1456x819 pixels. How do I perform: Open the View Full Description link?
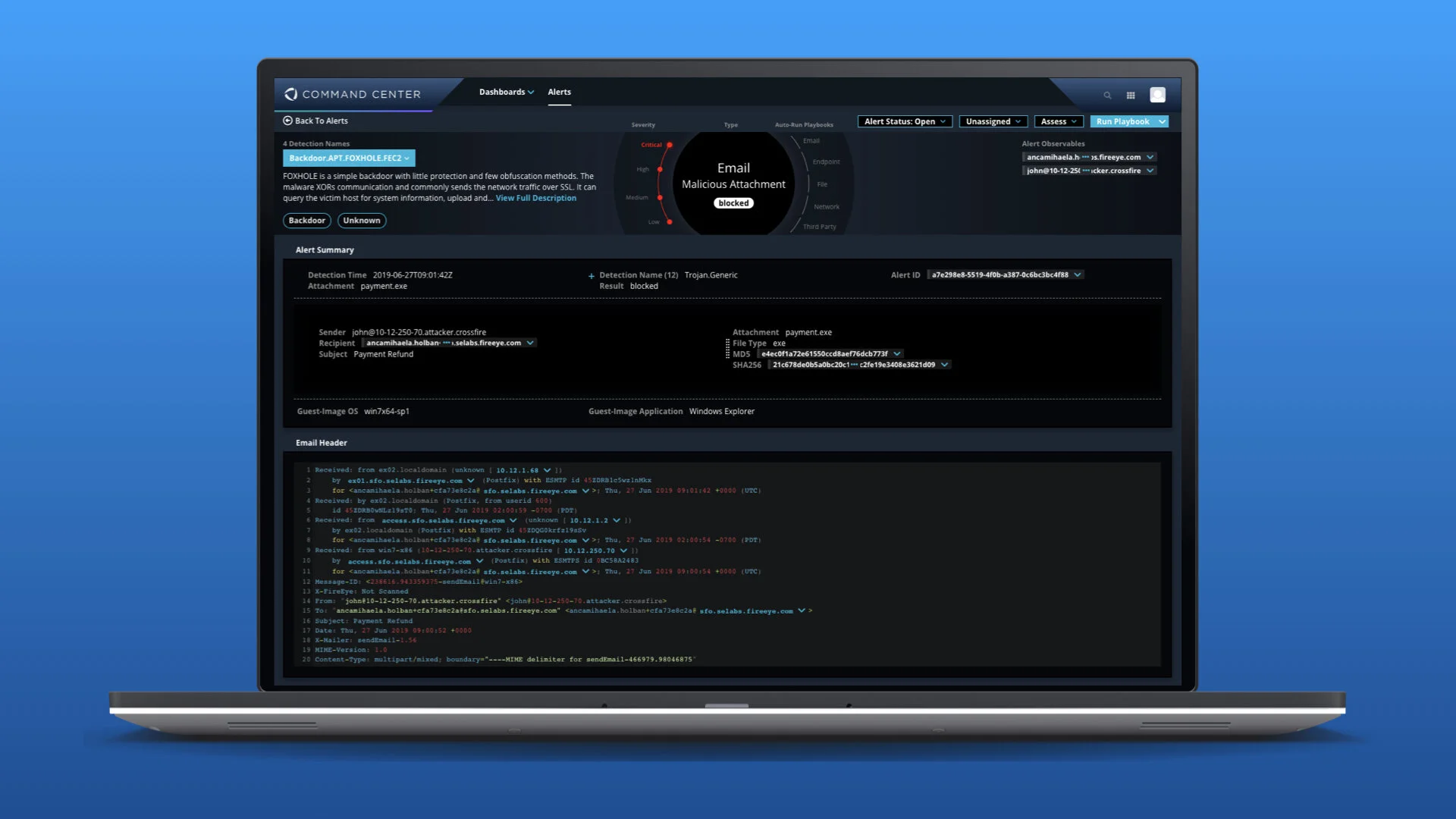pos(535,198)
